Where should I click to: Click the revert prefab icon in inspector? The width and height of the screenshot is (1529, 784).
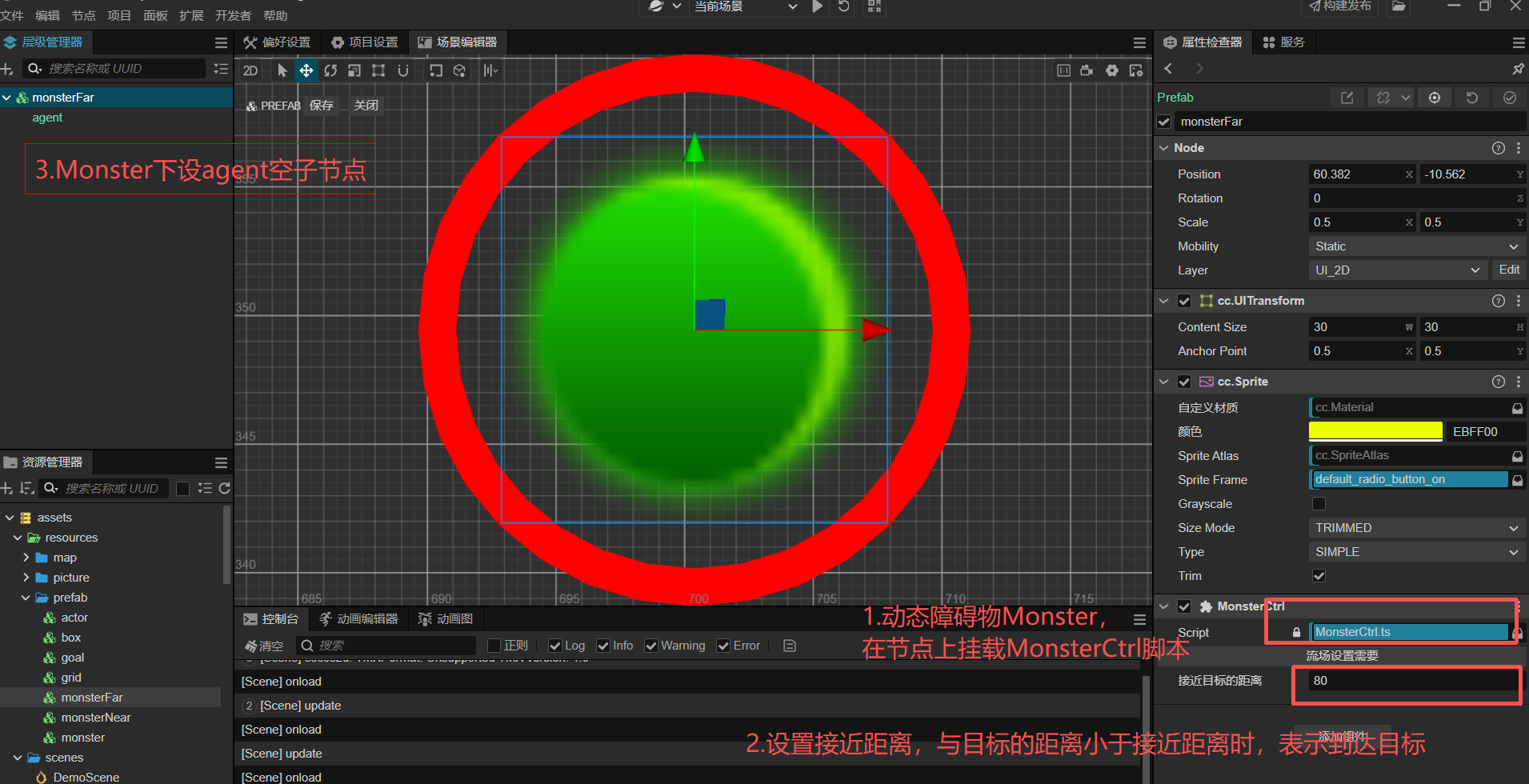click(1472, 98)
